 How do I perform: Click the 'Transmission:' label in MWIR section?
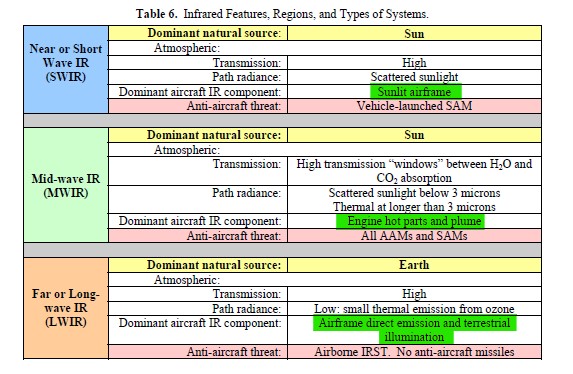[247, 164]
